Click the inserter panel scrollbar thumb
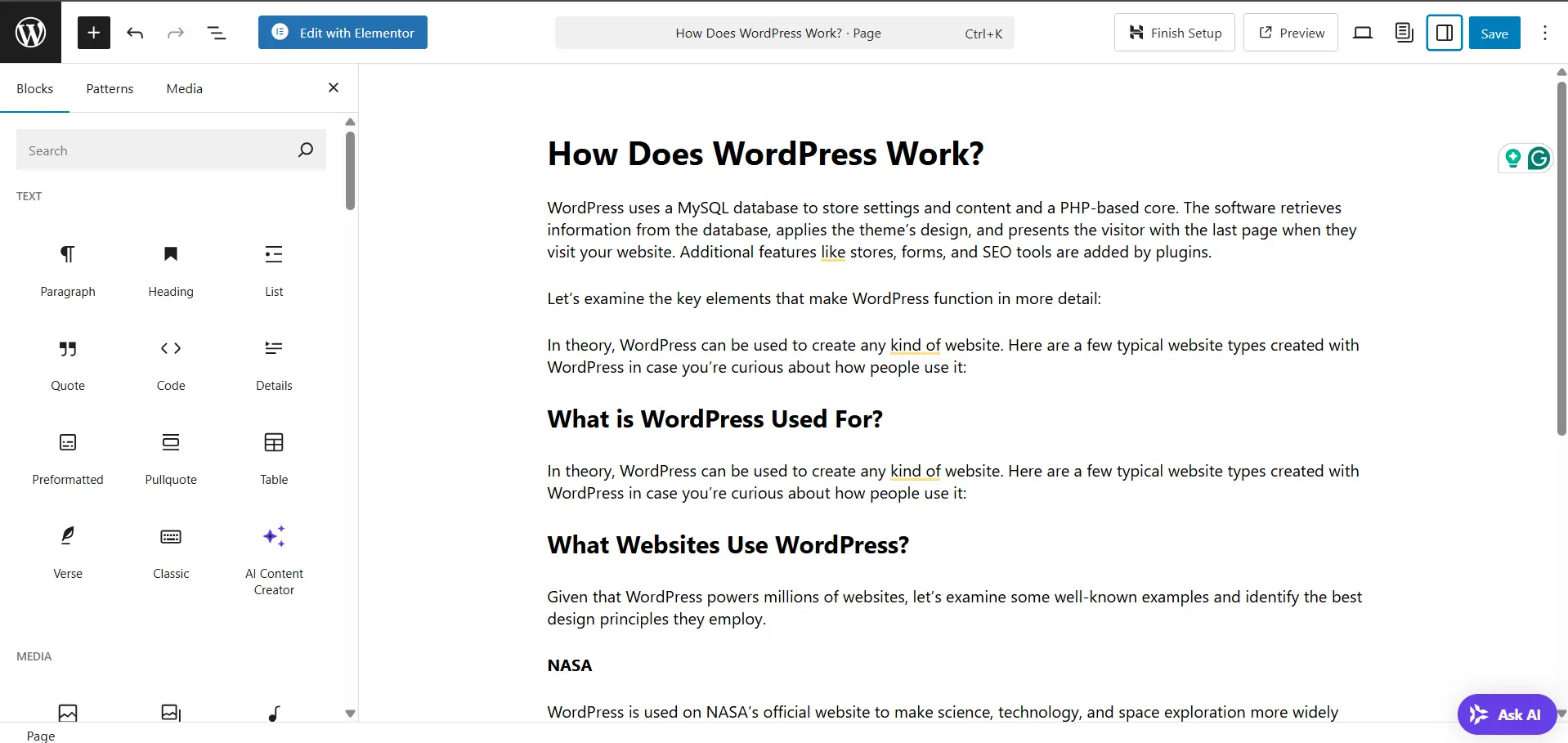 (350, 171)
